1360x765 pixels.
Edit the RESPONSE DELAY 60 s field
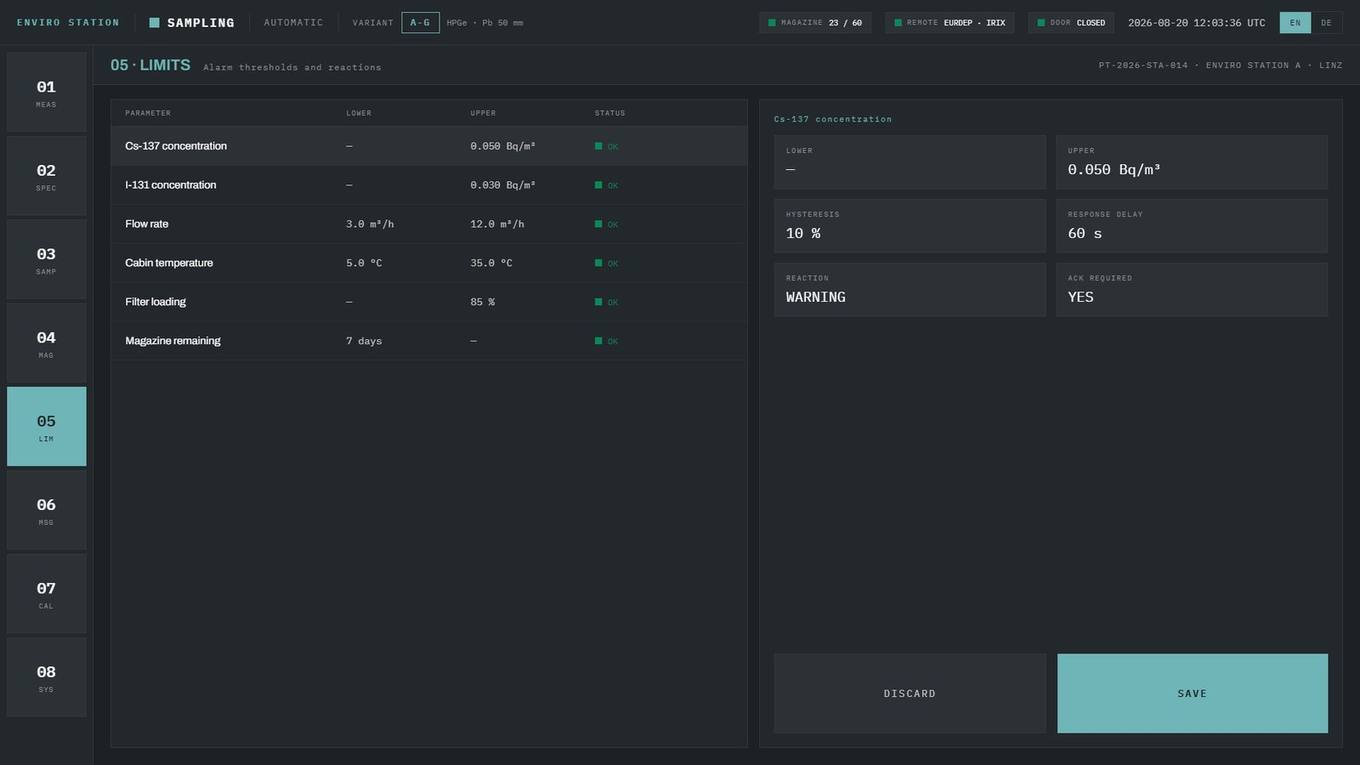(1192, 226)
